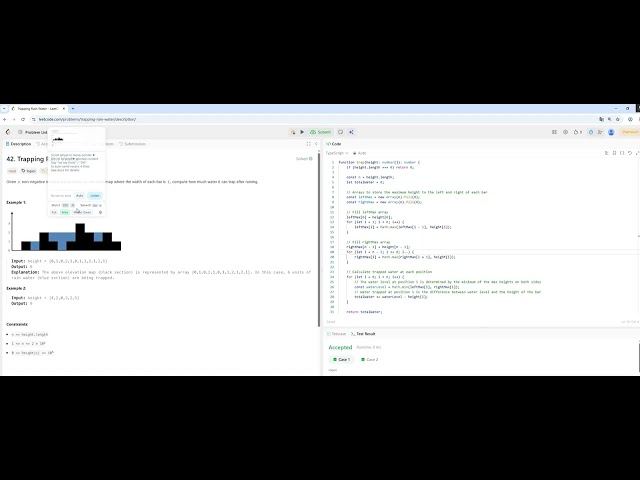Click the test result panel scrollbar
This screenshot has height=480, width=640.
tap(639, 357)
